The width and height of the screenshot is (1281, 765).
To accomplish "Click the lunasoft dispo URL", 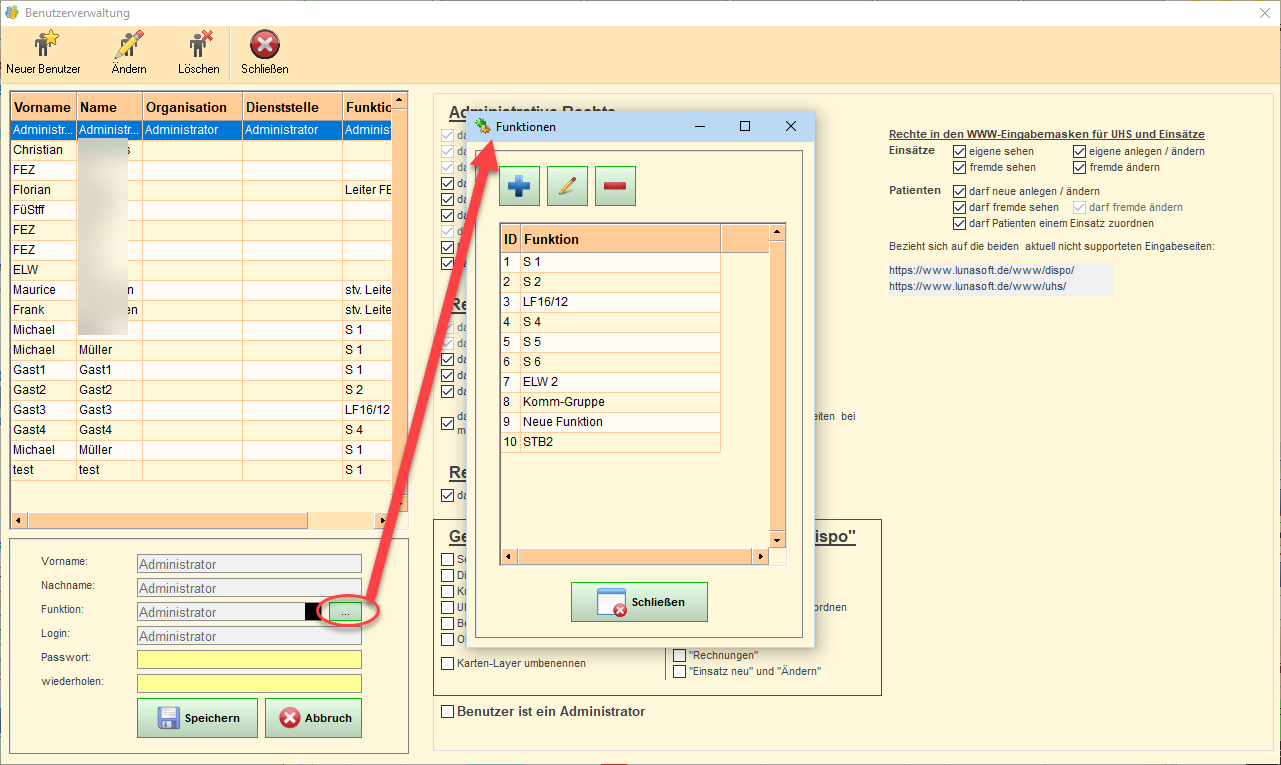I will tap(982, 270).
